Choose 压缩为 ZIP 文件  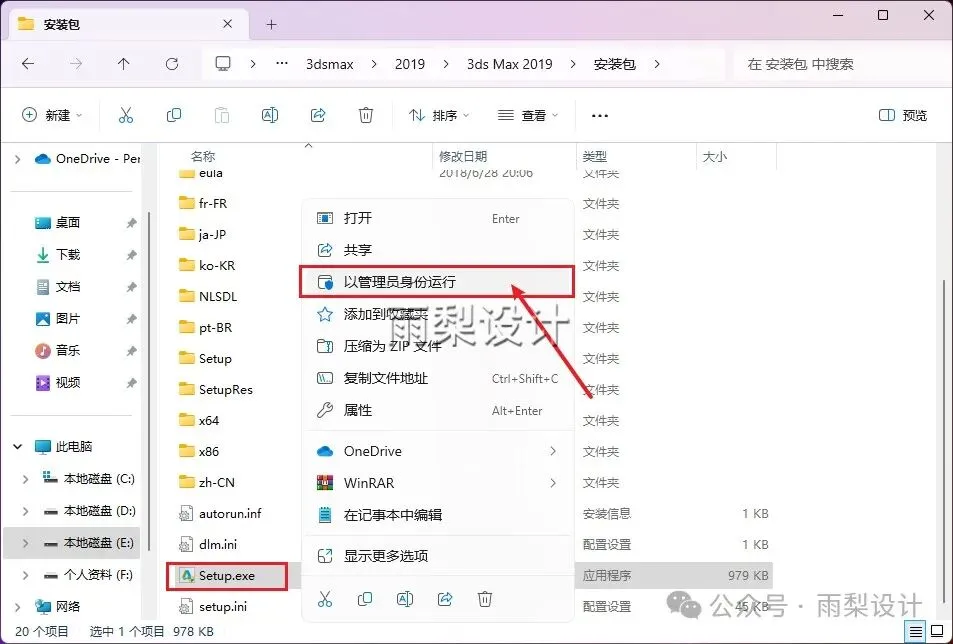[x=438, y=346]
